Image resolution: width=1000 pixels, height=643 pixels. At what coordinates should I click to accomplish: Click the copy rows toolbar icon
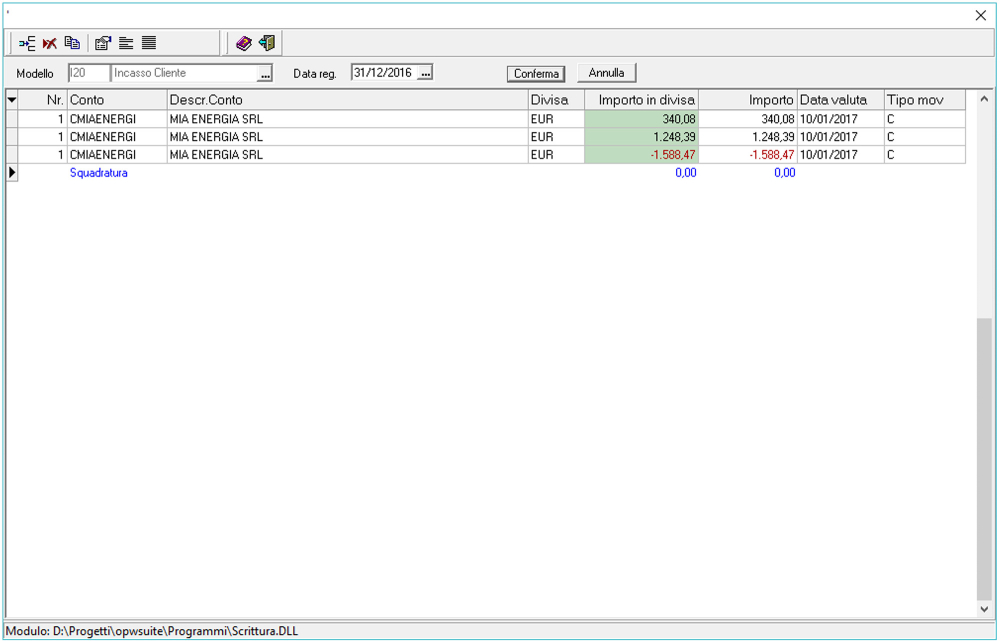point(72,43)
